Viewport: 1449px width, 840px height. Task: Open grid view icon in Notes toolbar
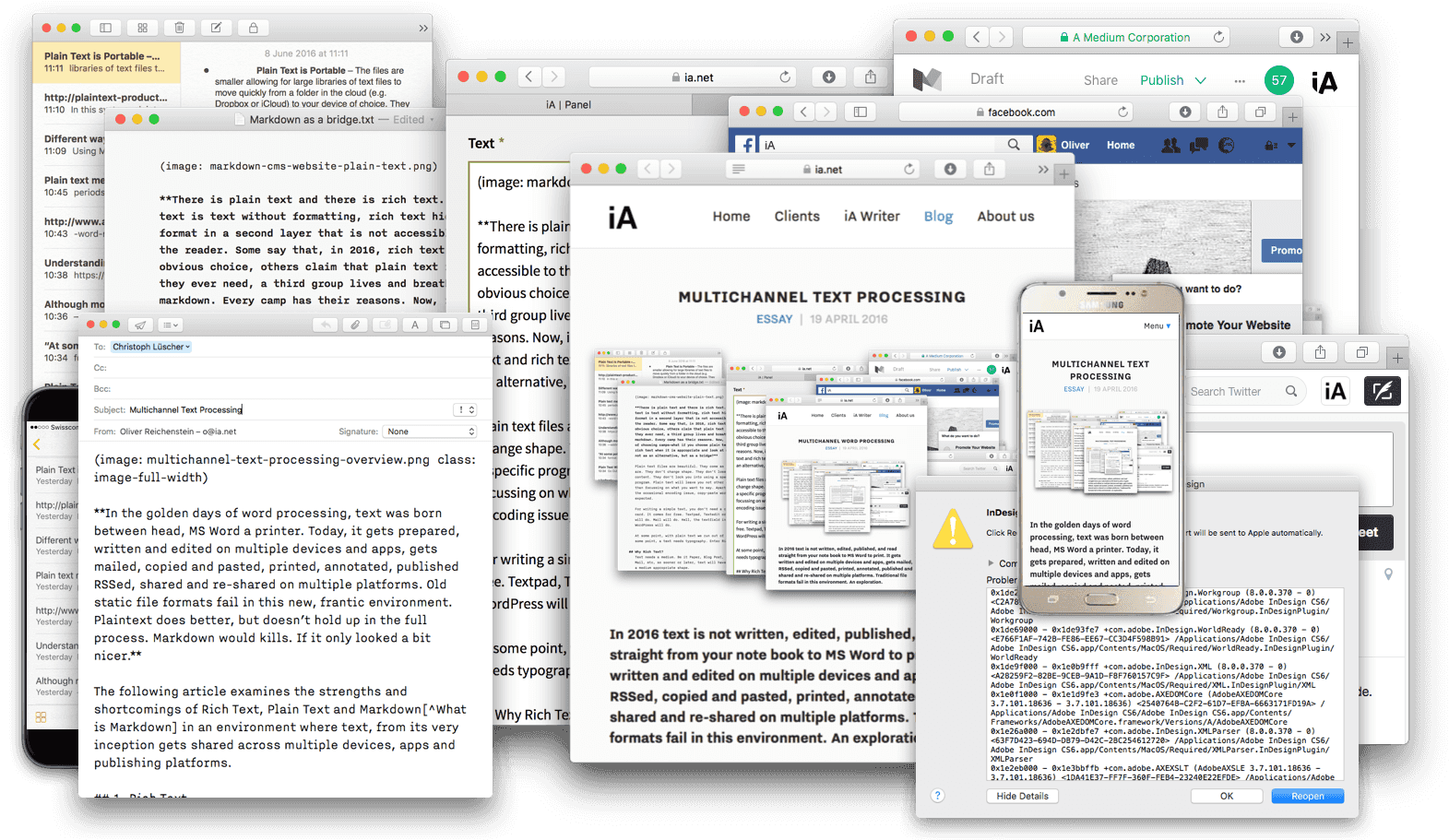[x=142, y=28]
